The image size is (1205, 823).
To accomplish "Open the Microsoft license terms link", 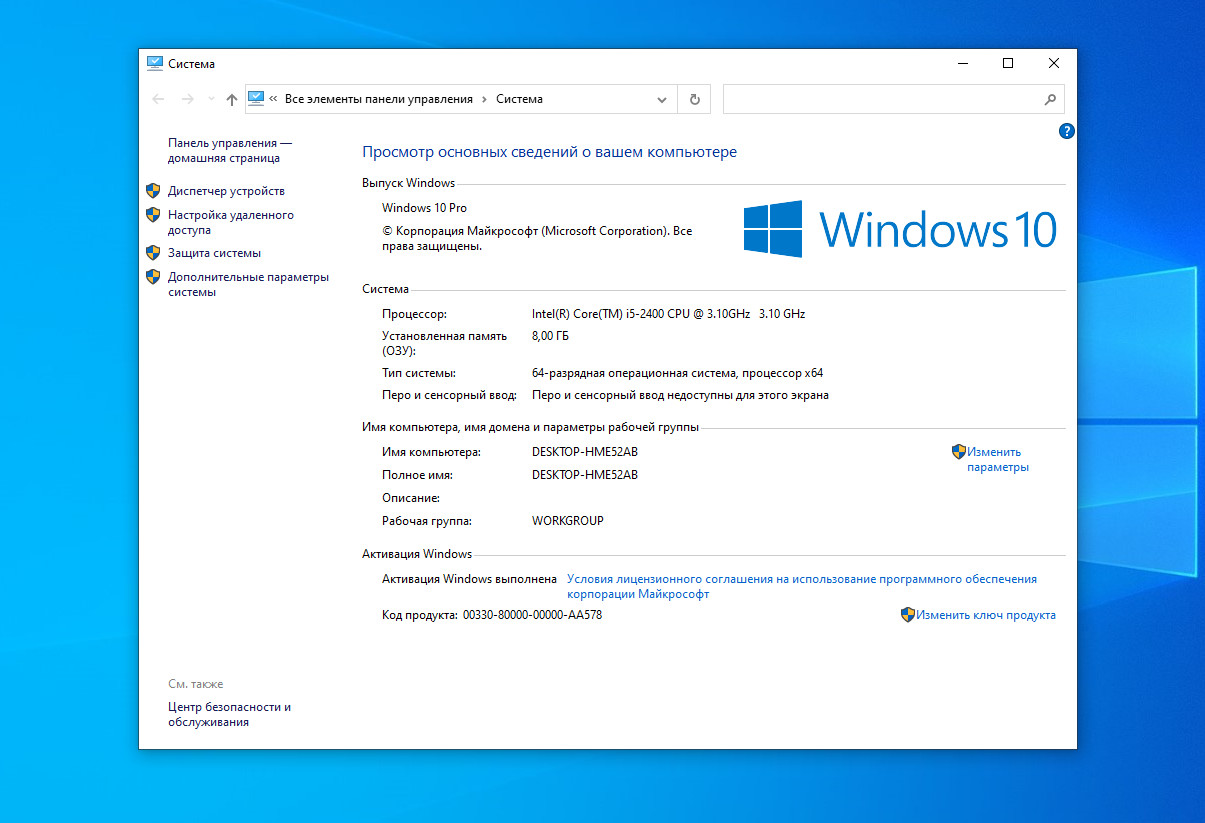I will (x=802, y=586).
